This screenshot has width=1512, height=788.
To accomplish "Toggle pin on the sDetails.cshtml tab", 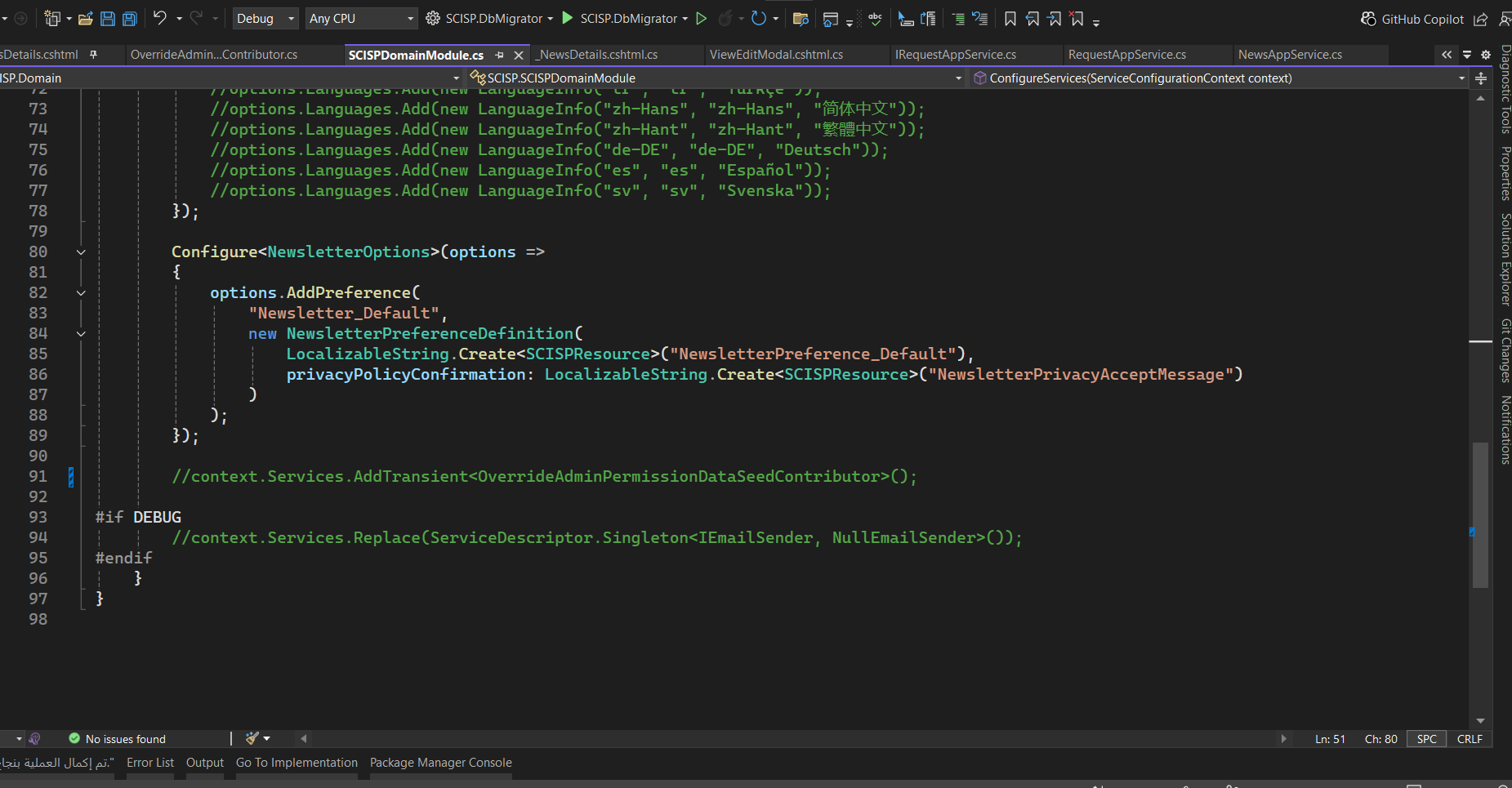I will pos(94,55).
